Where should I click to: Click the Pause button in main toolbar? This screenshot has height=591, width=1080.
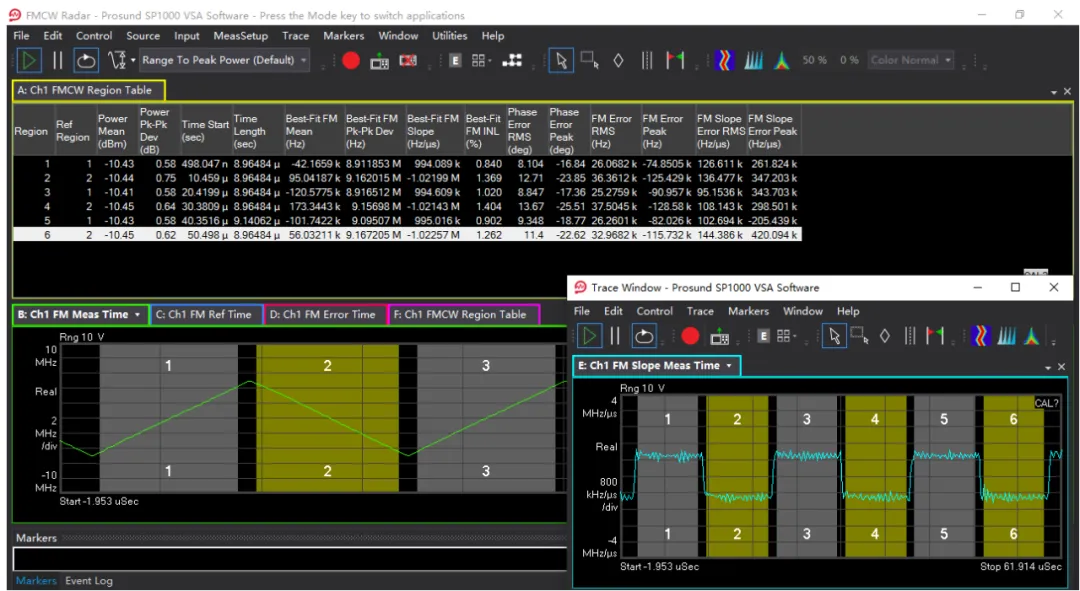tap(58, 61)
